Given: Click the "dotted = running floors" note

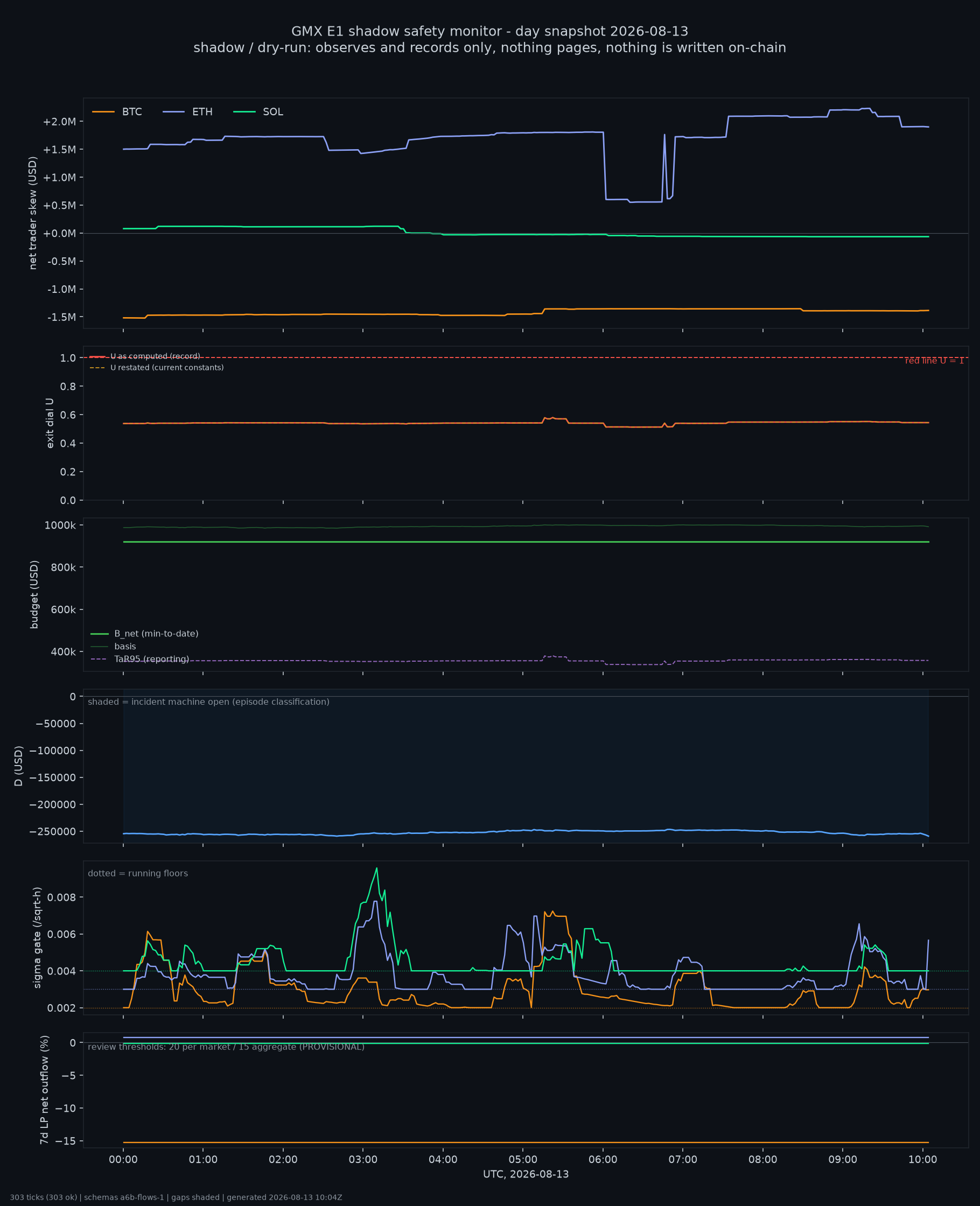Looking at the screenshot, I should pos(138,874).
